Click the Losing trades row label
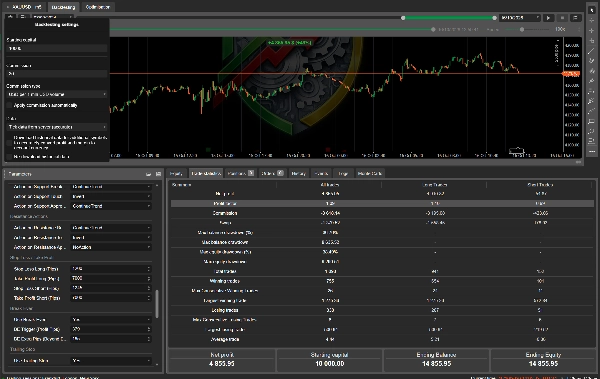The image size is (600, 379). (x=225, y=310)
